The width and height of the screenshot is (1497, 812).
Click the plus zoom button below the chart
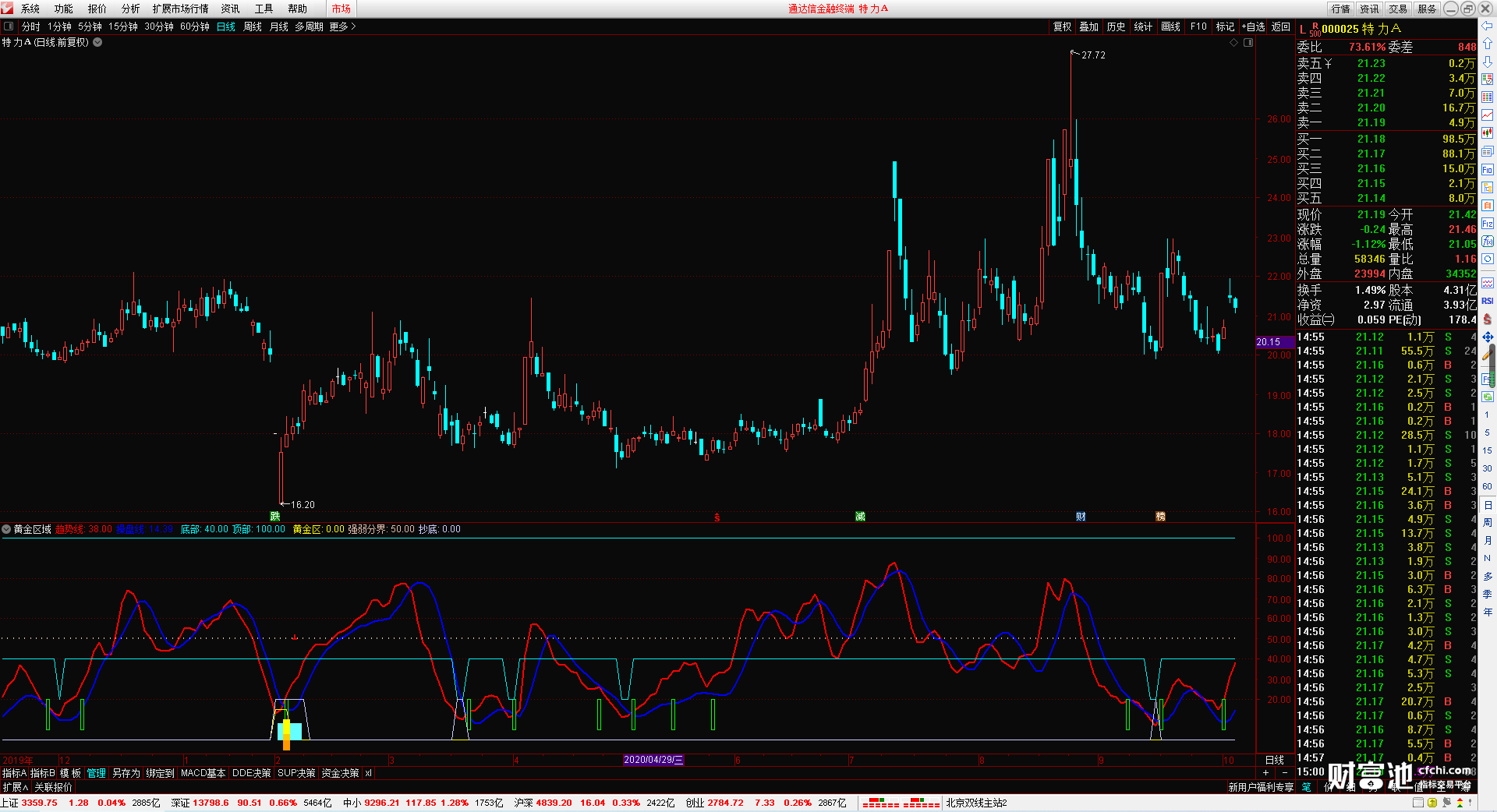click(1265, 773)
